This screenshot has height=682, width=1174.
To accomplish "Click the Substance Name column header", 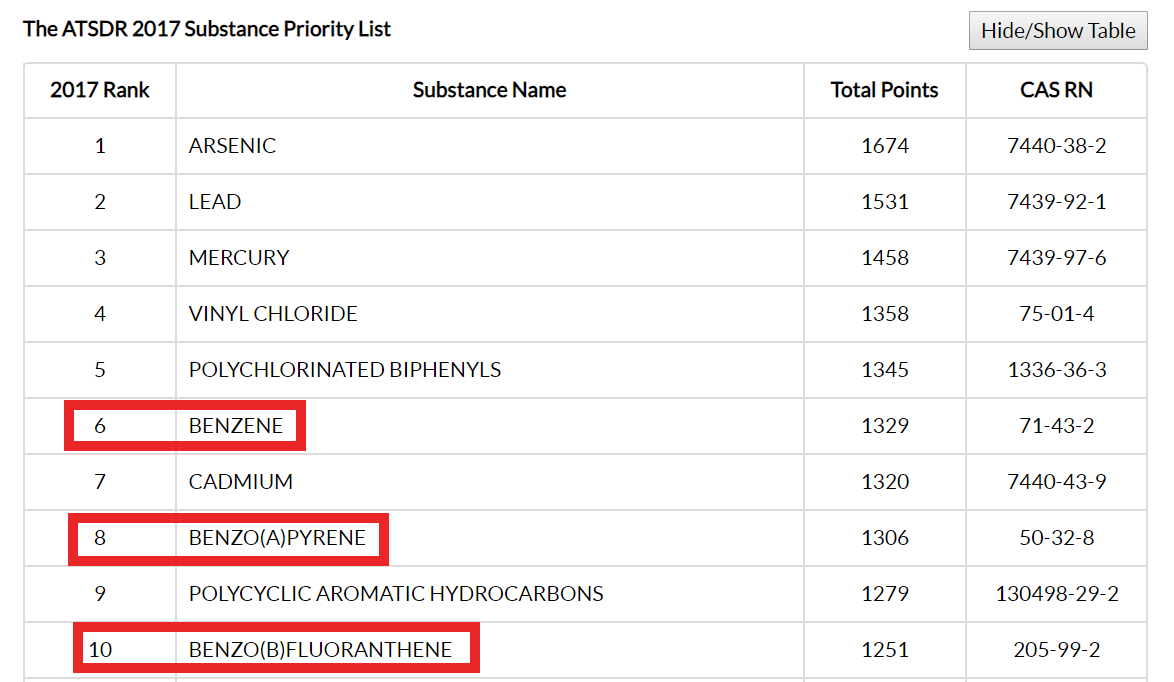I will pyautogui.click(x=489, y=90).
